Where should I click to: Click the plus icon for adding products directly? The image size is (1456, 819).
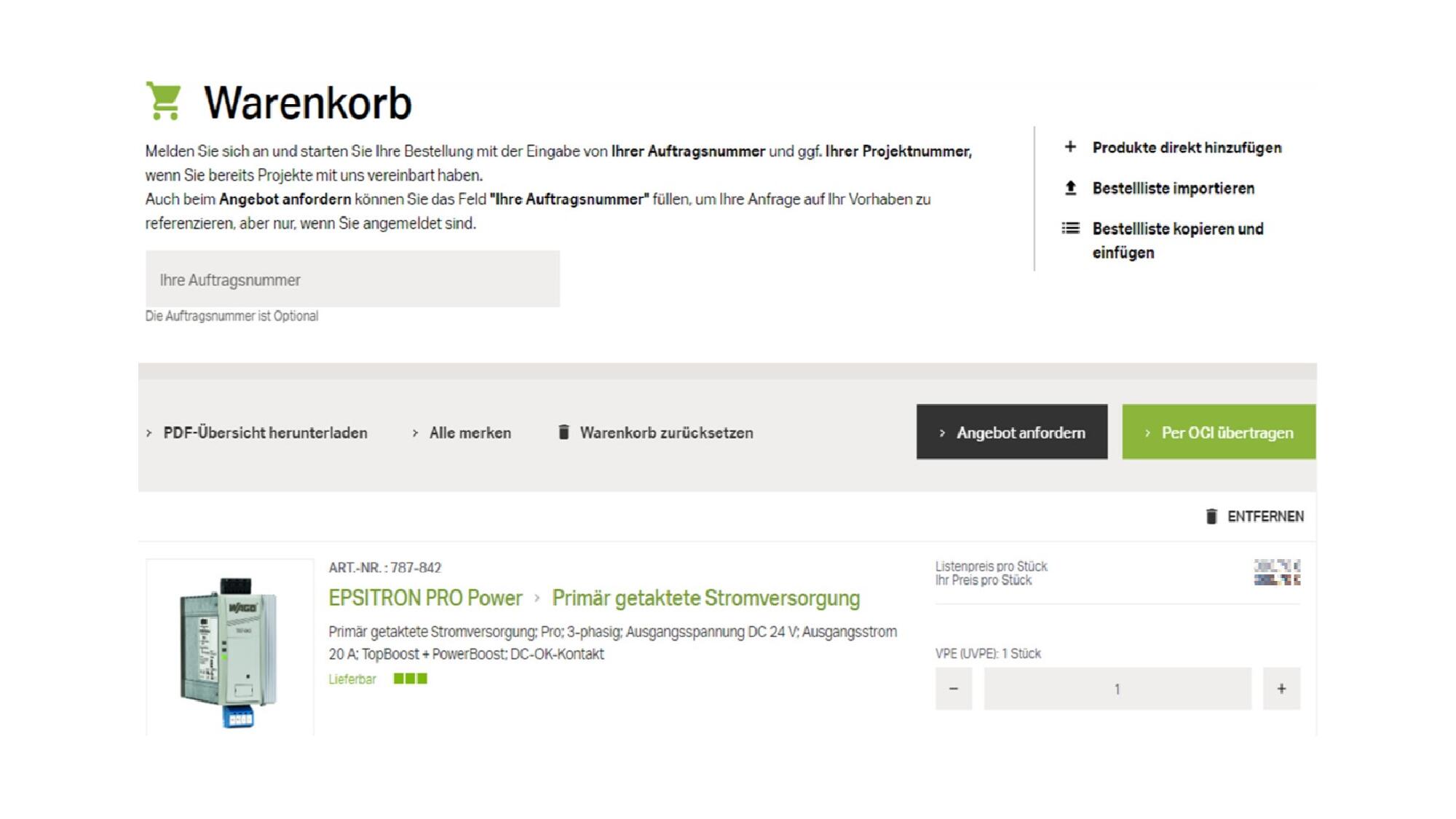point(1070,147)
